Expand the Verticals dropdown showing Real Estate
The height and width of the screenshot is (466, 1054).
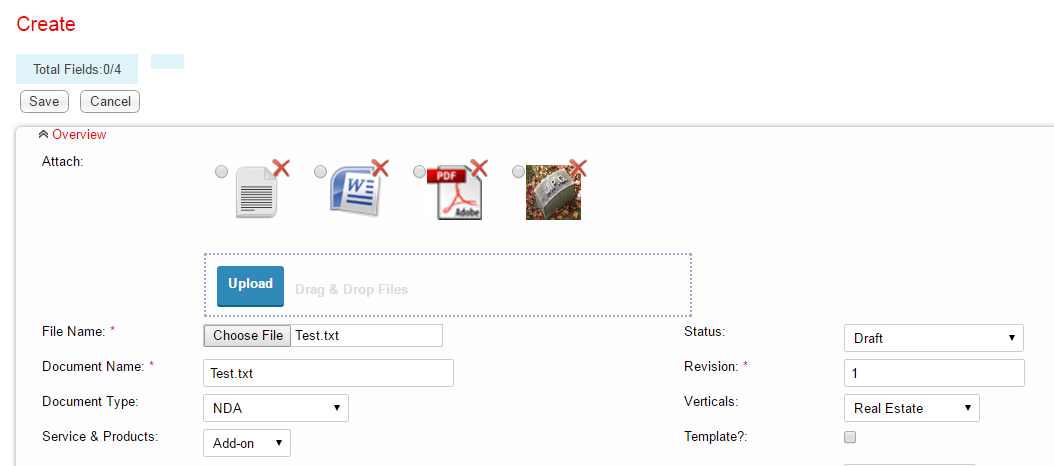point(911,408)
